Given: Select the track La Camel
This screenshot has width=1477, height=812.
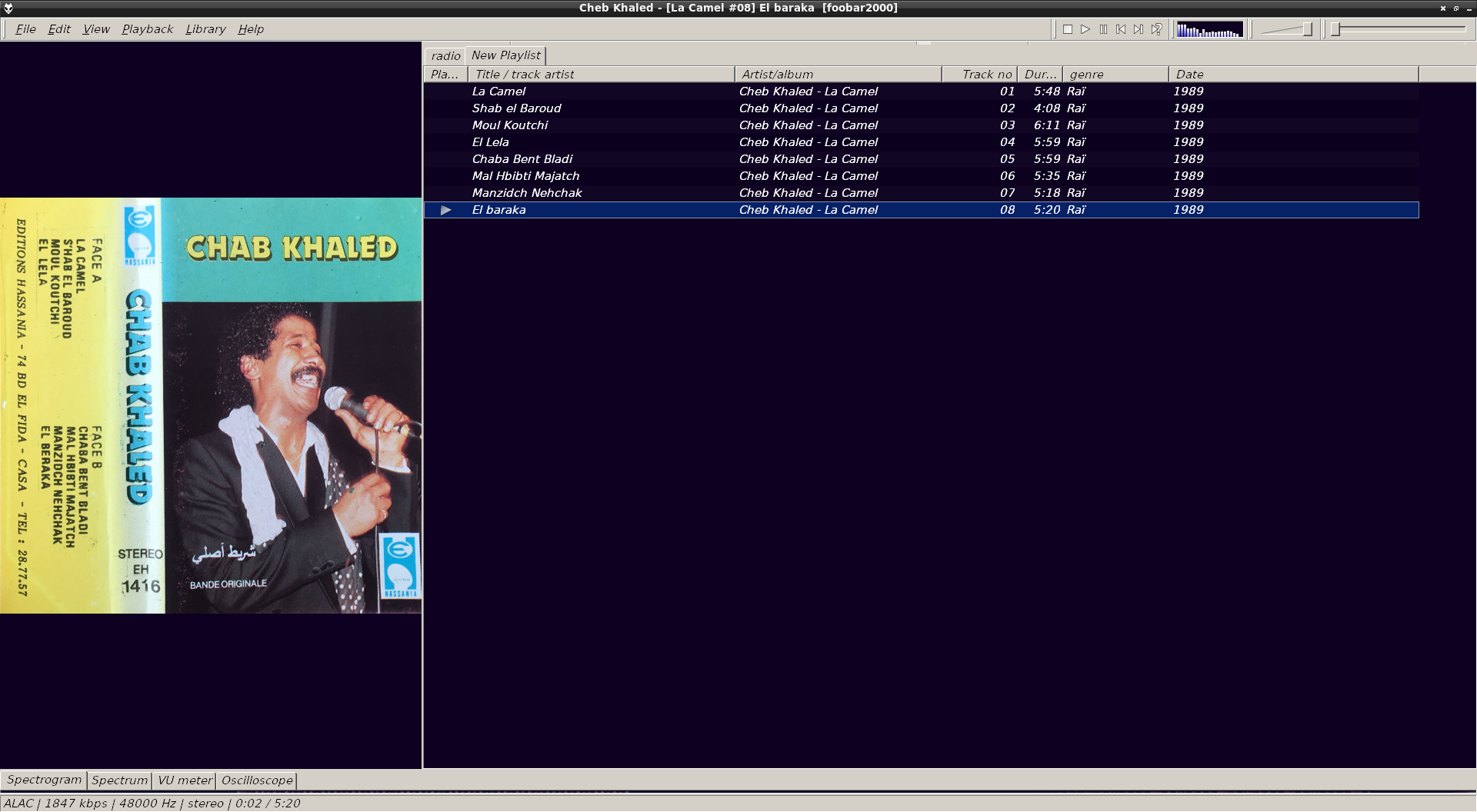Looking at the screenshot, I should pyautogui.click(x=921, y=92).
